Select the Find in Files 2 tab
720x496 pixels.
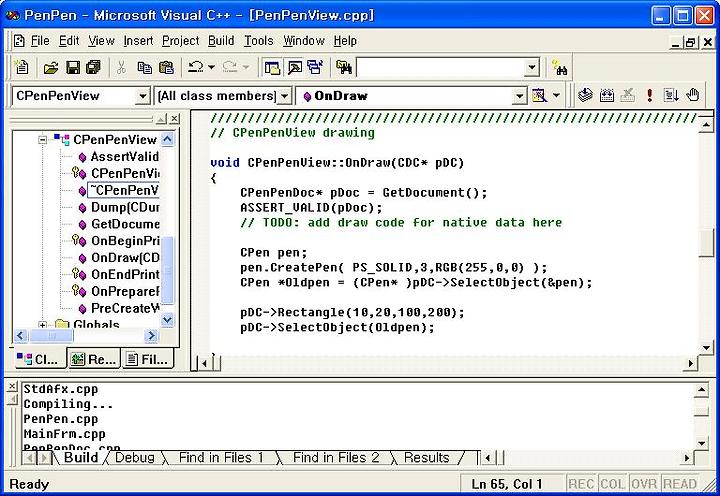point(336,458)
